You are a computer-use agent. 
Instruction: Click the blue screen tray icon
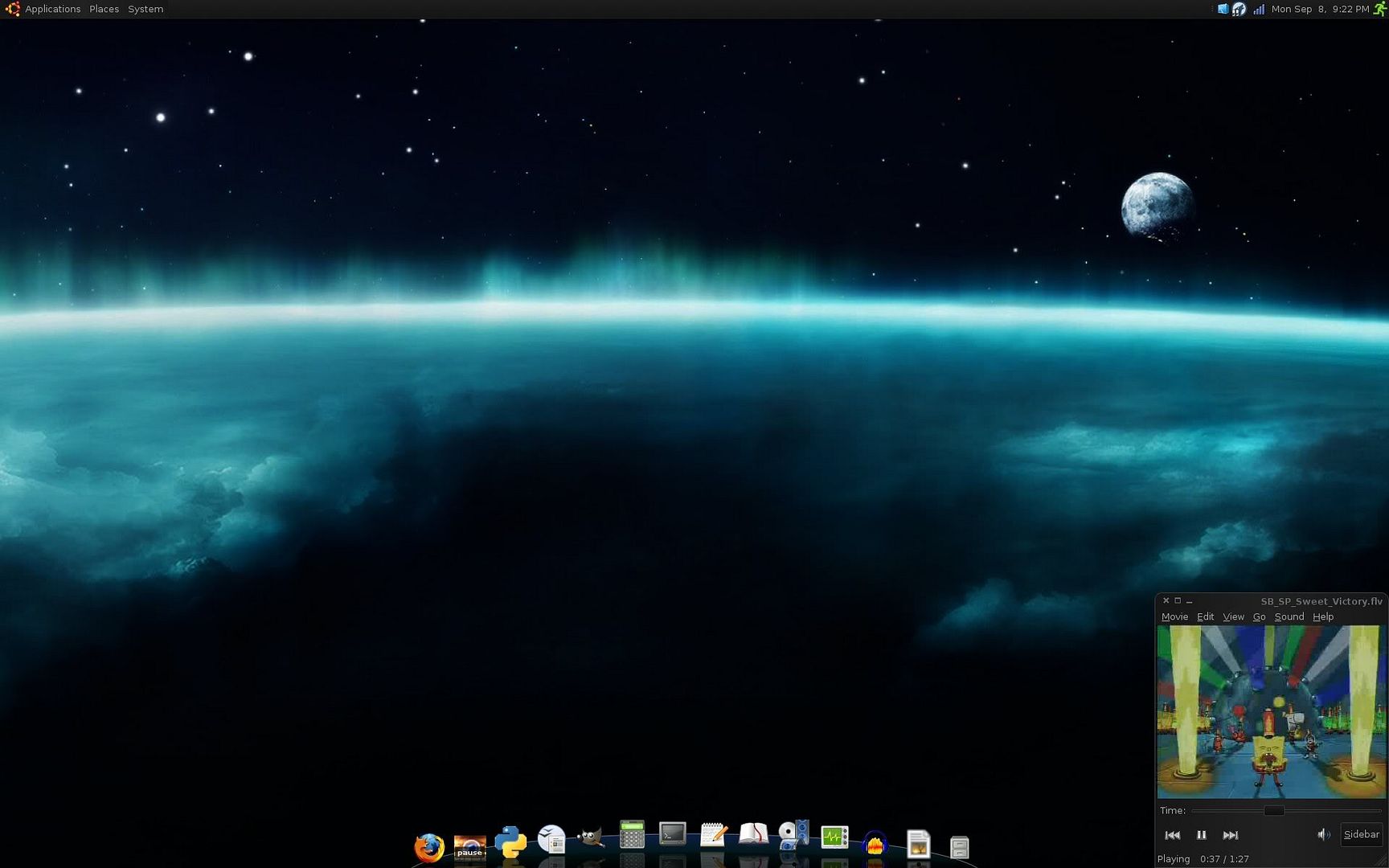(x=1223, y=9)
